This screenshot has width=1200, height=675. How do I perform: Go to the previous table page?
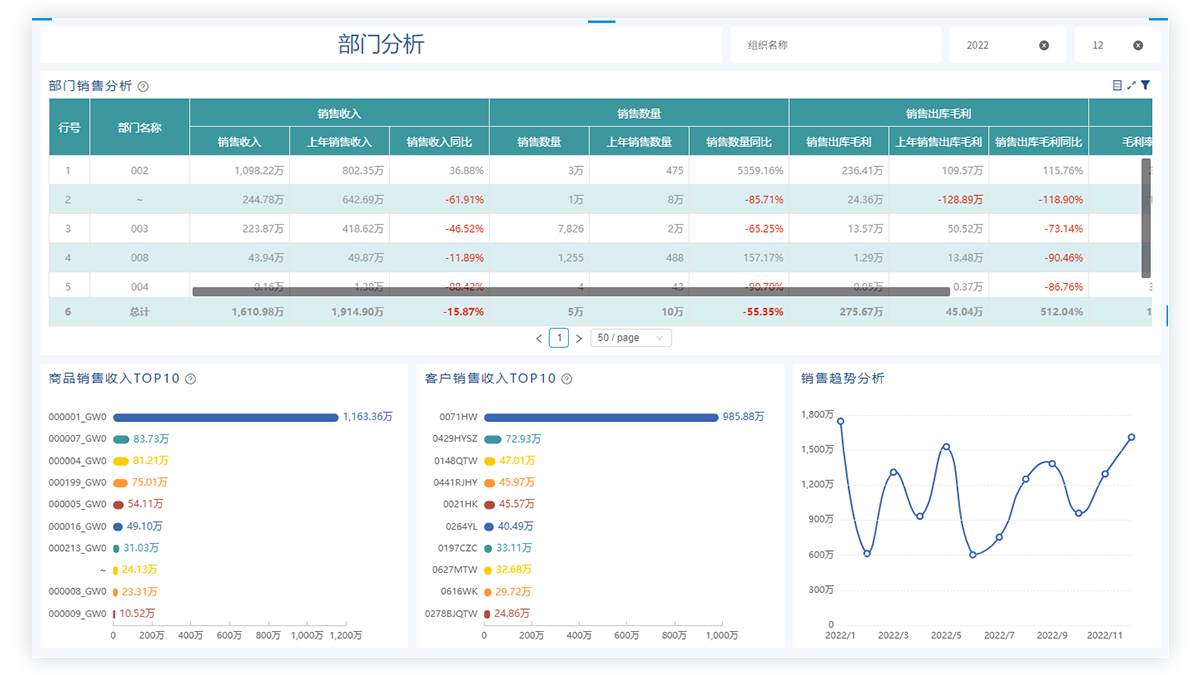[539, 339]
